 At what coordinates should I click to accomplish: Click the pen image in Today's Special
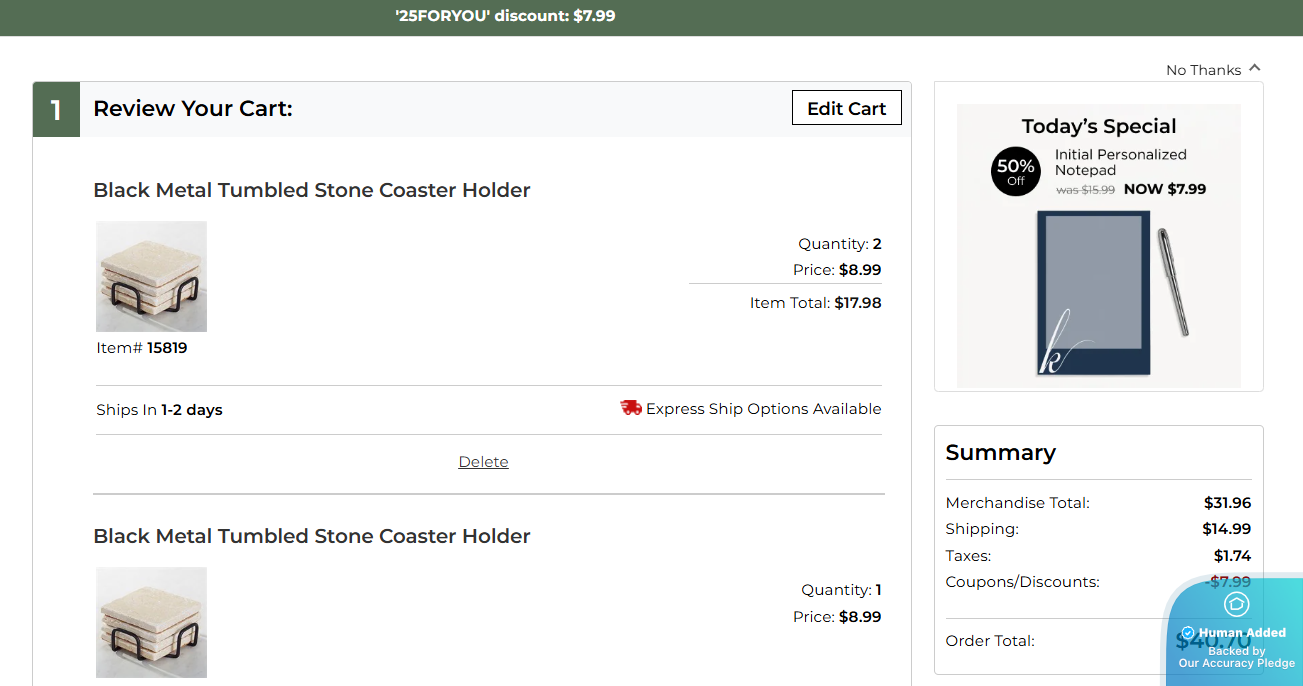(1172, 282)
